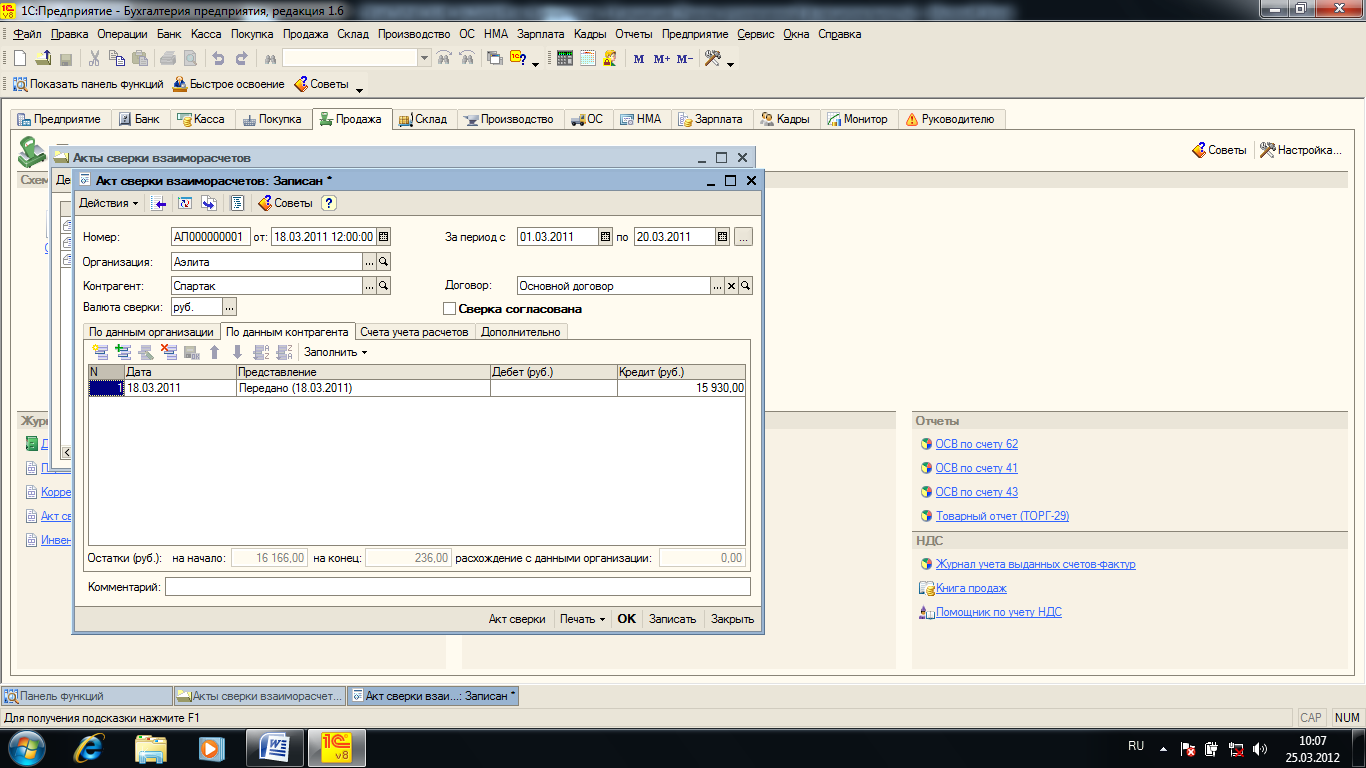
Task: Switch to По данным организации tab
Action: point(151,332)
